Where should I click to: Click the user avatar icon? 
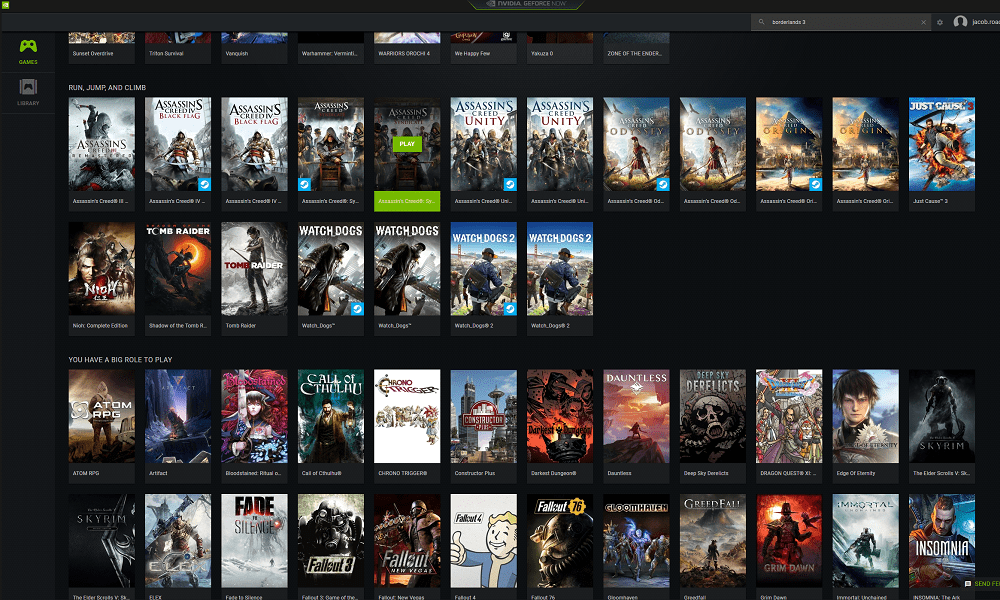(x=960, y=22)
